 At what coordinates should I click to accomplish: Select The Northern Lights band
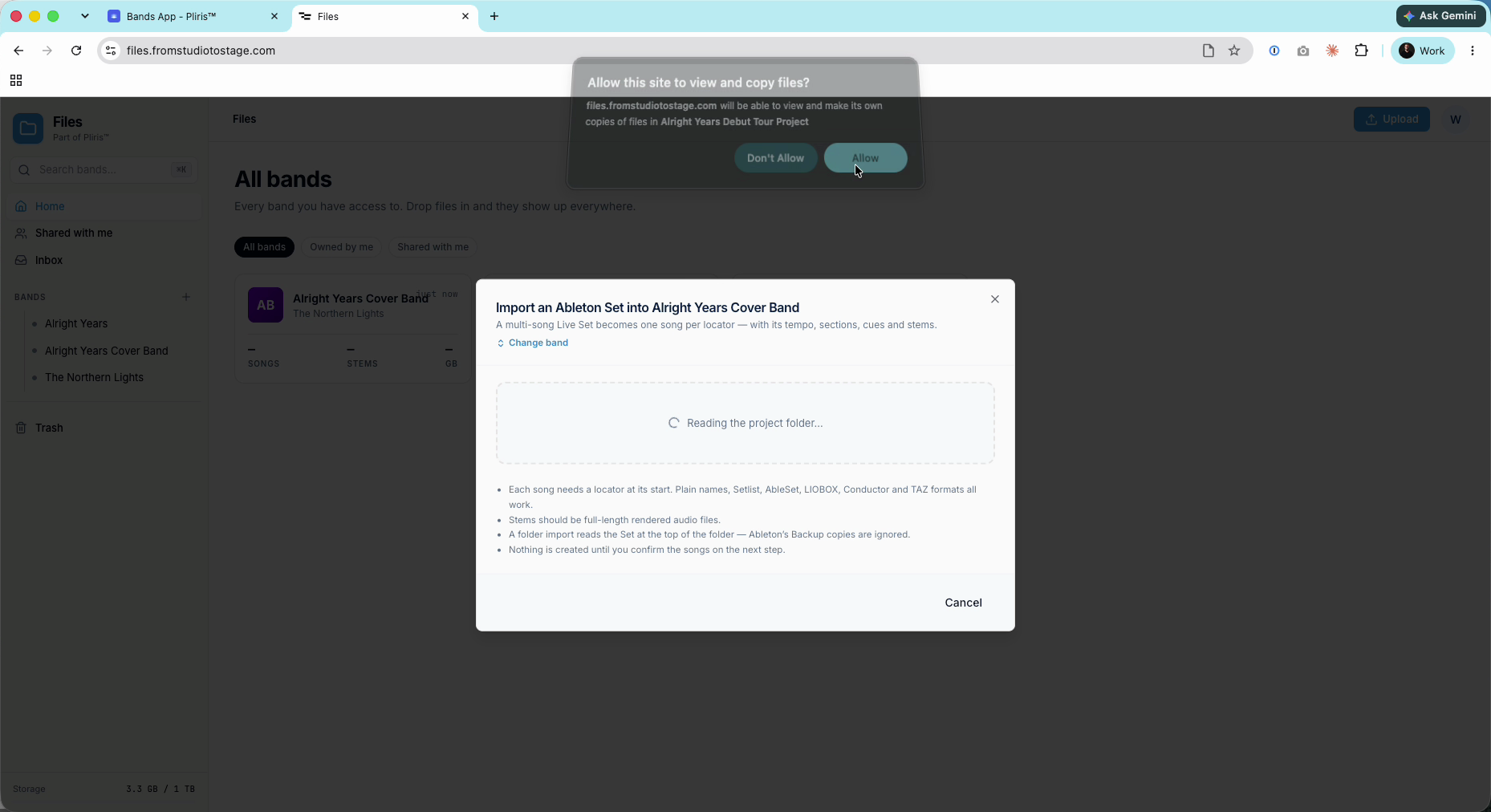coord(94,377)
